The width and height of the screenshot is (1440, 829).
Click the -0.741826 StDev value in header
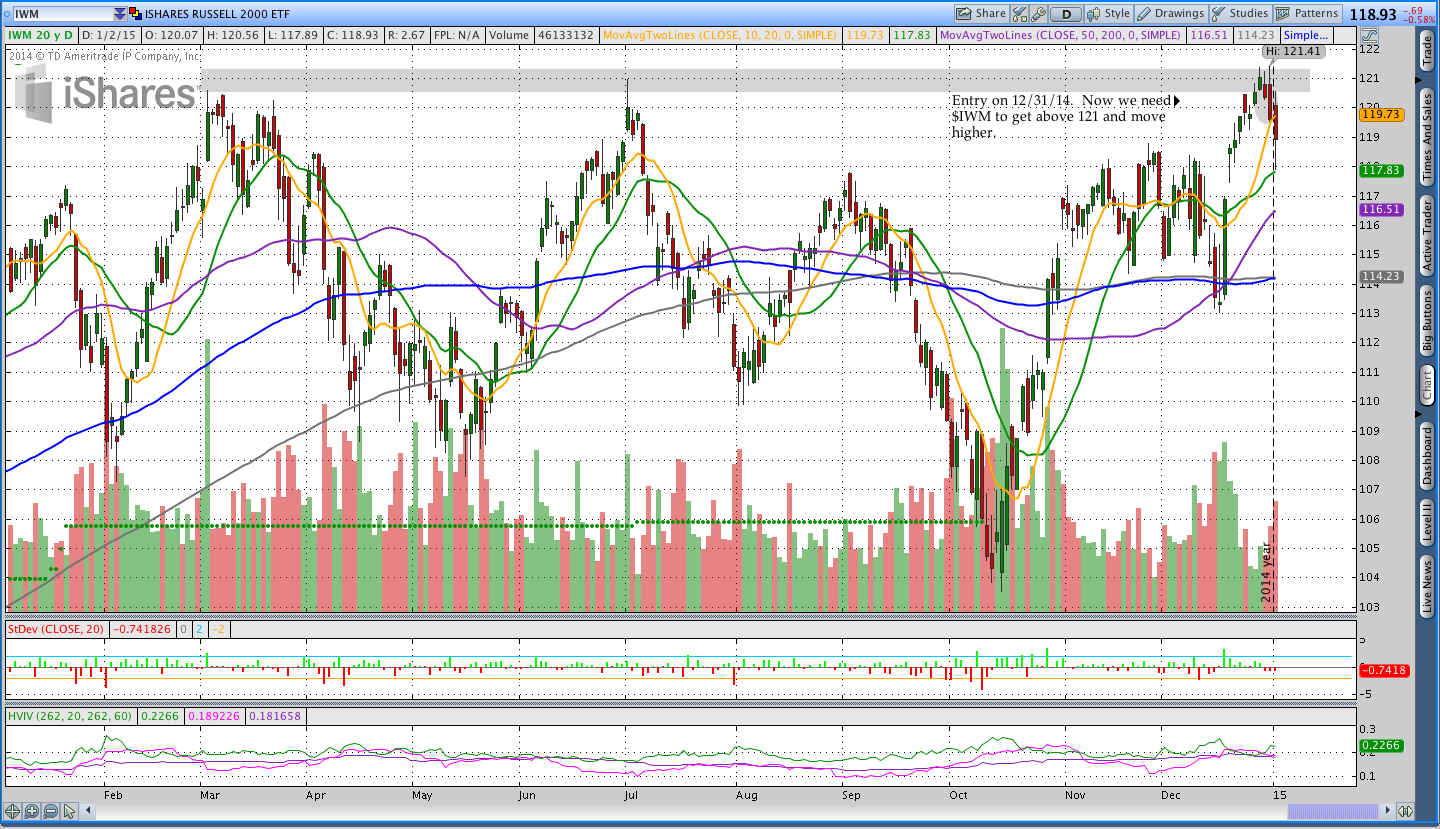point(144,631)
